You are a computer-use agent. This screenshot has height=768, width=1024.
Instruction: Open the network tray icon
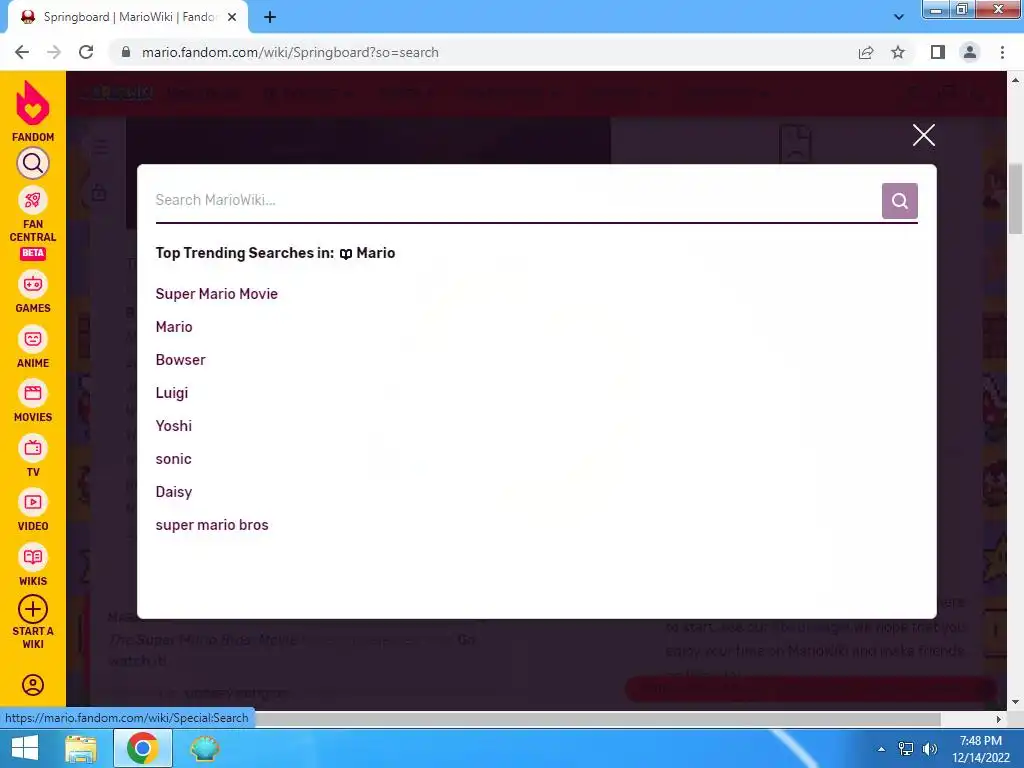tap(906, 749)
